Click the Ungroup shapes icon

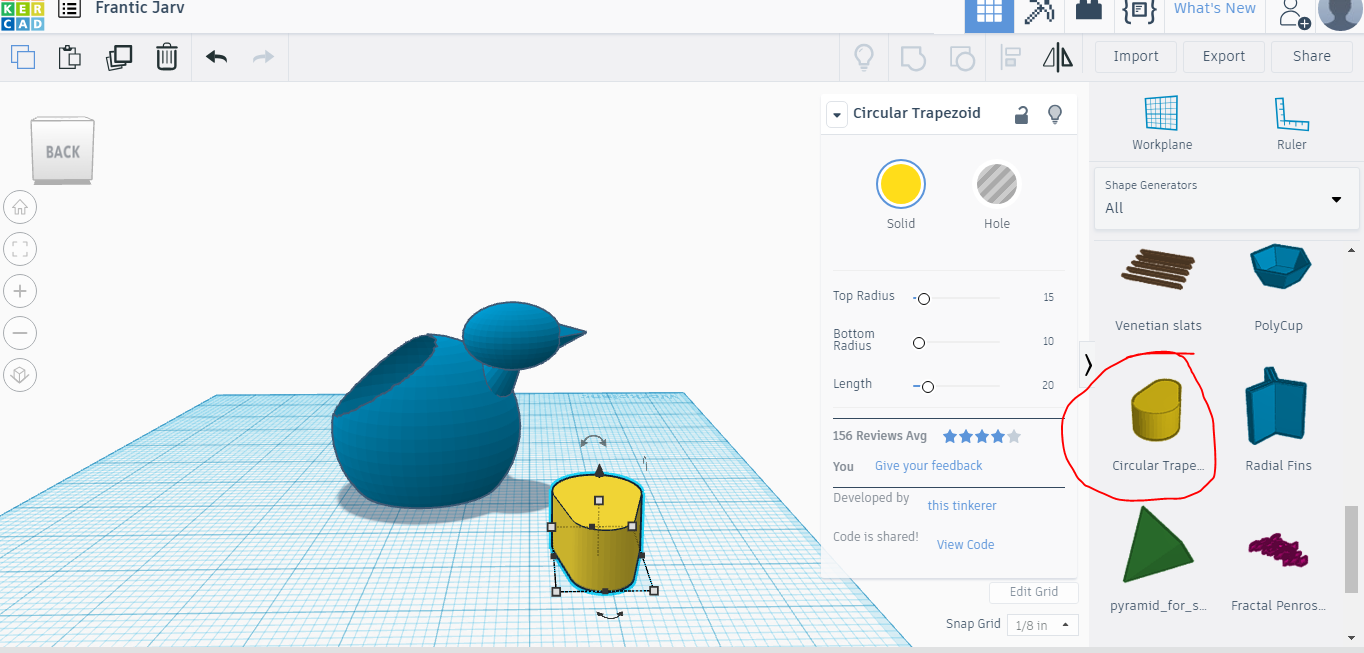(x=961, y=57)
